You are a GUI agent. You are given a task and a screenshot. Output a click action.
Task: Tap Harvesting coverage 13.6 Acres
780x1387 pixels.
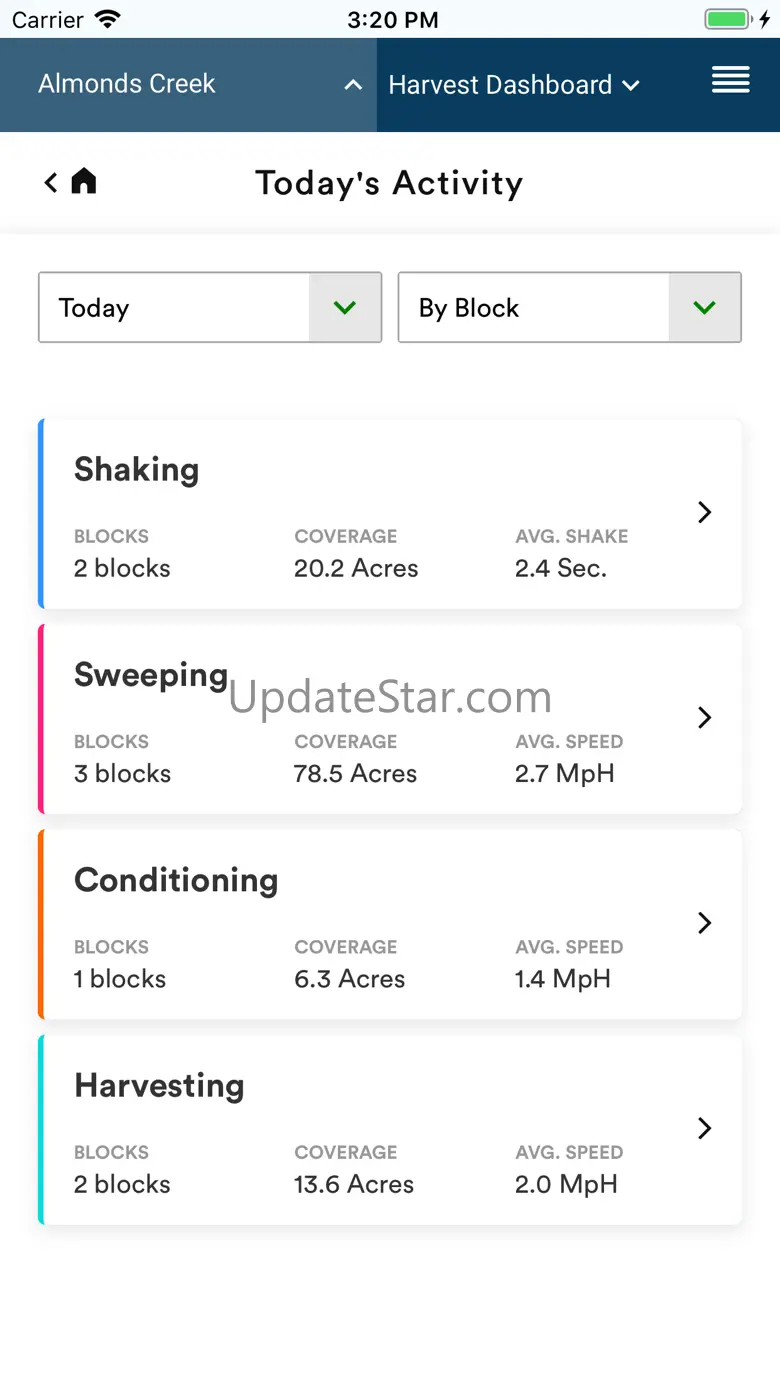[x=354, y=1184]
